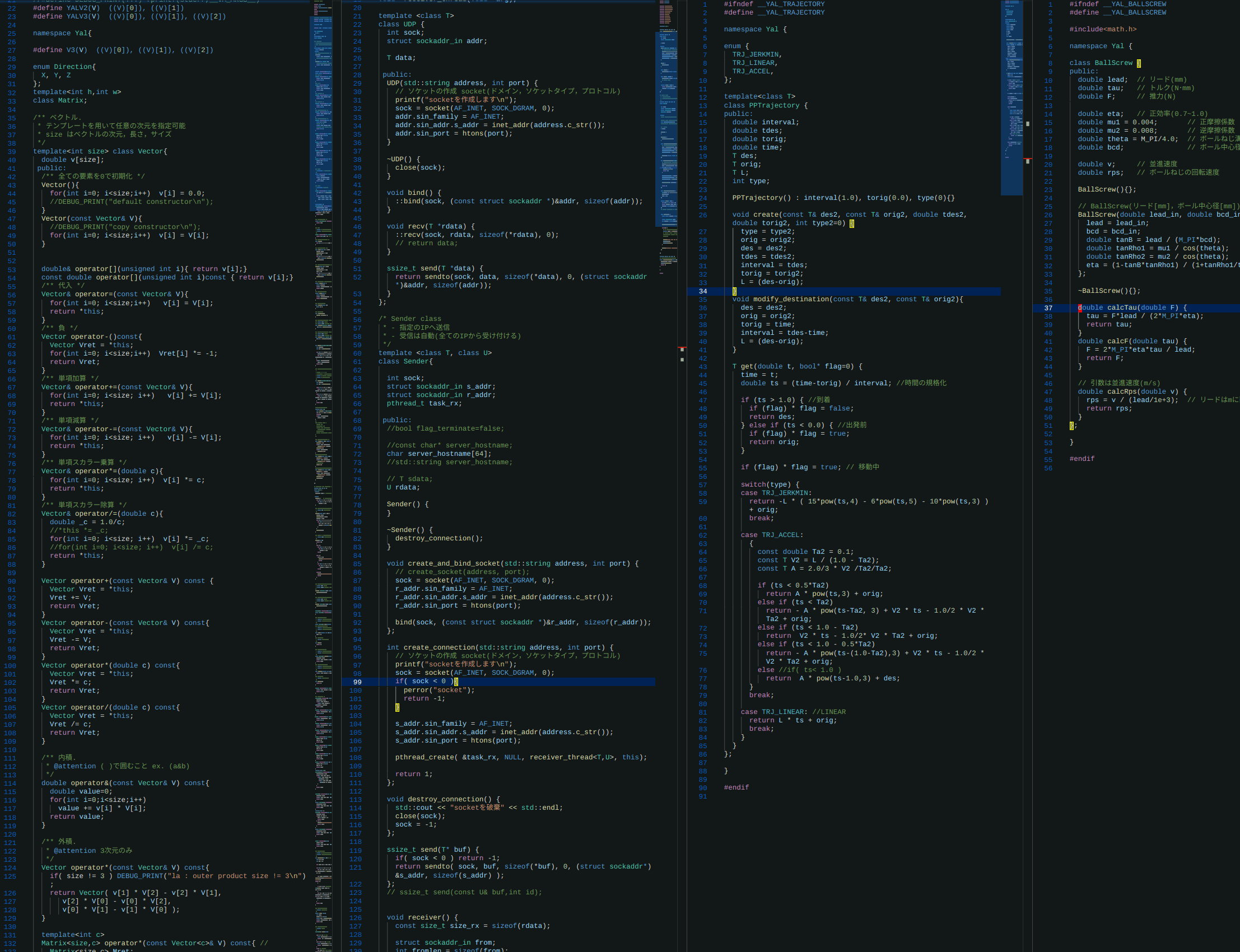Click the yellow brace after 'if( sock < 0 )'

pyautogui.click(x=456, y=682)
